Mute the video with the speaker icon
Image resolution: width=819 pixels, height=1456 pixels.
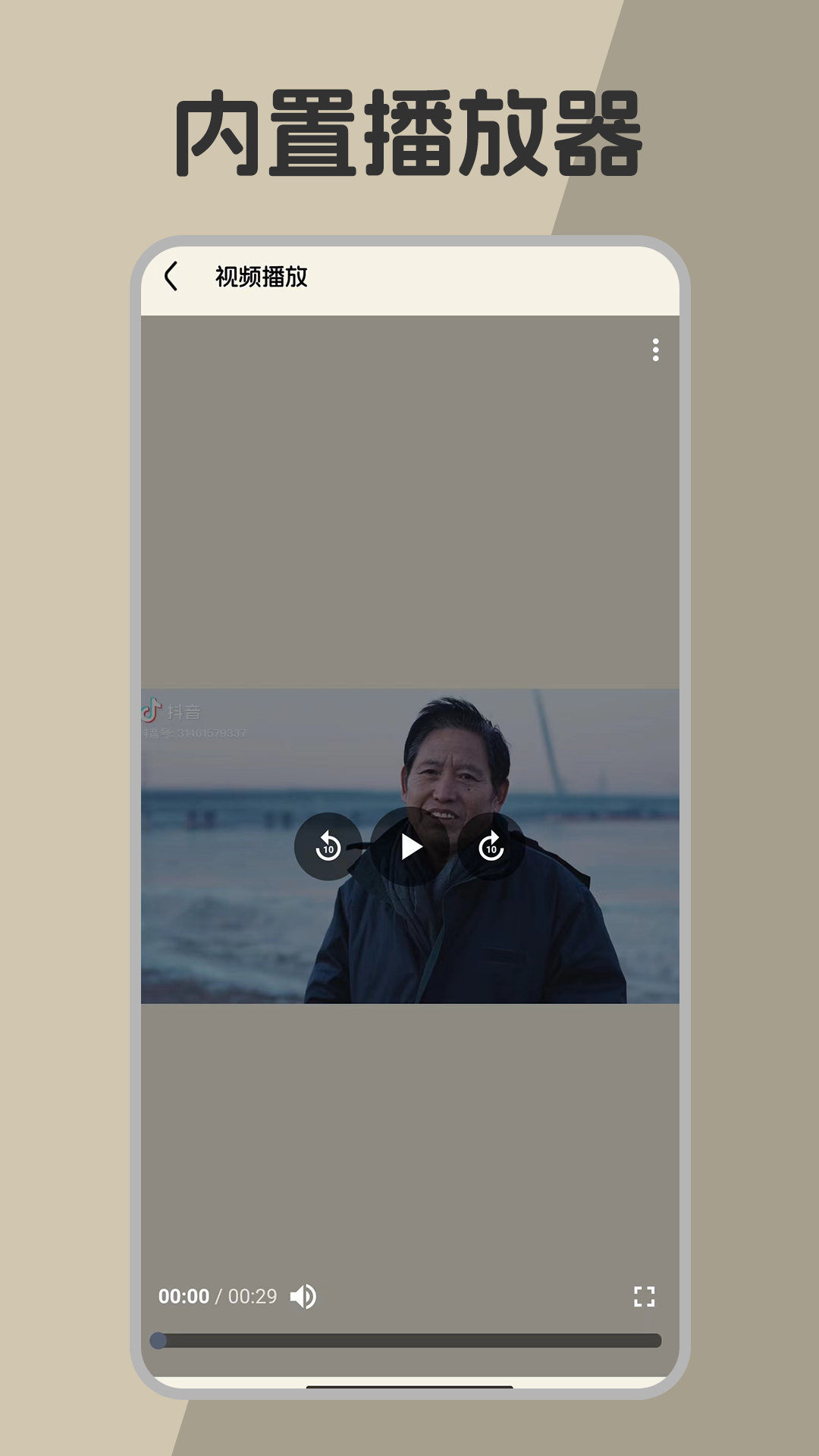tap(303, 1297)
